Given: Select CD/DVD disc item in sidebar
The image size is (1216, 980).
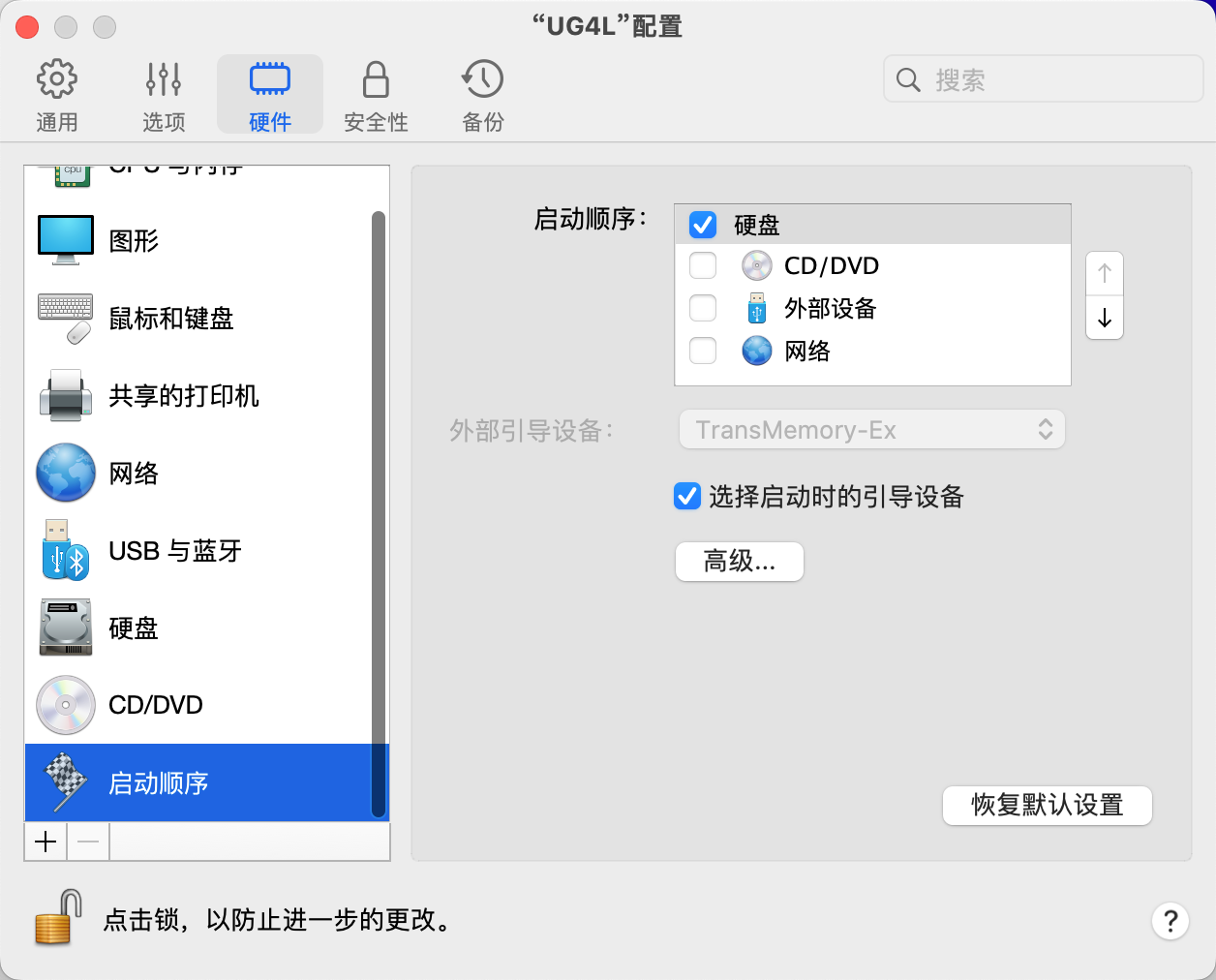Looking at the screenshot, I should (66, 705).
